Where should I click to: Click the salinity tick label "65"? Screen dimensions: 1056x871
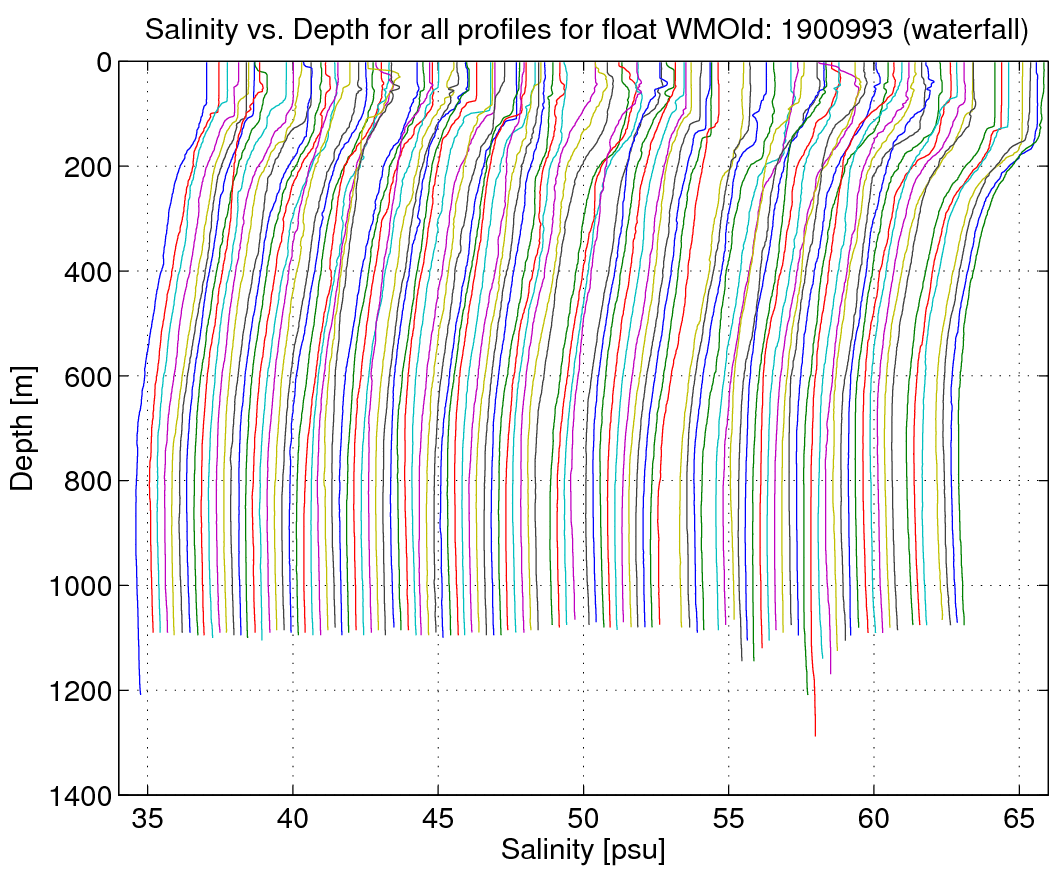(x=1019, y=818)
